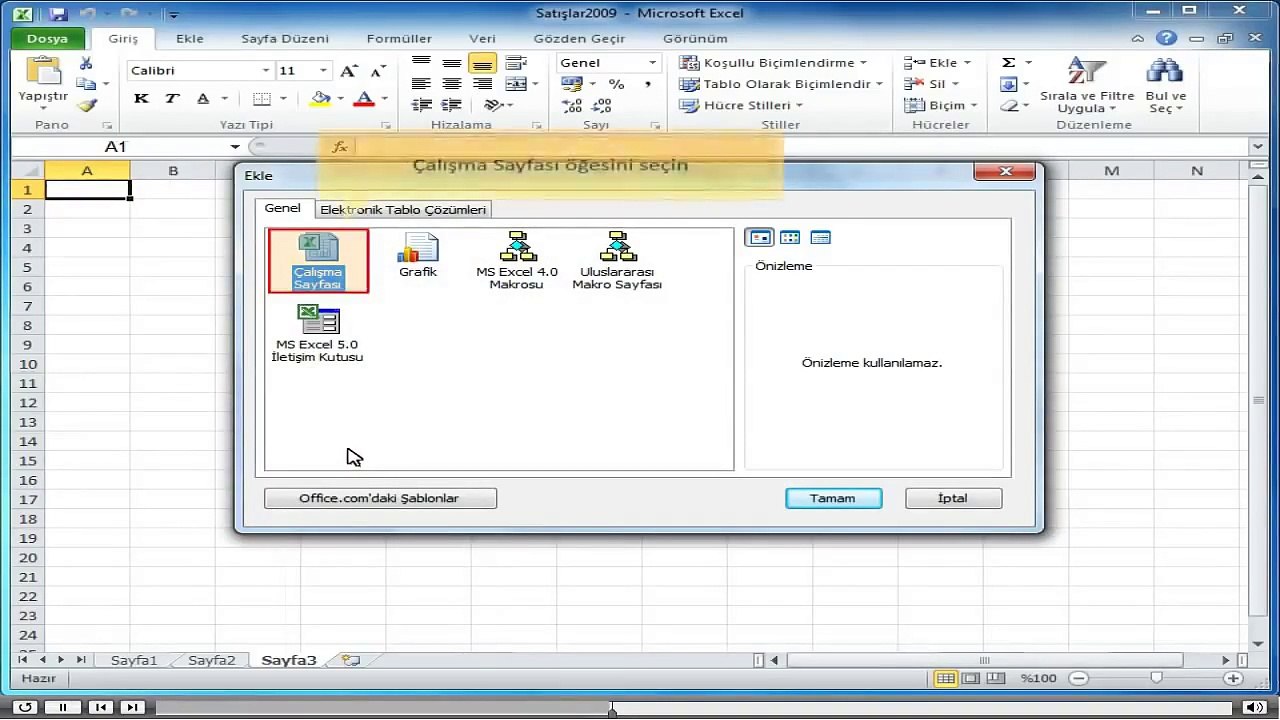Choose MS Excel 4.0 Makrosu item
Viewport: 1280px width, 720px height.
(x=517, y=261)
